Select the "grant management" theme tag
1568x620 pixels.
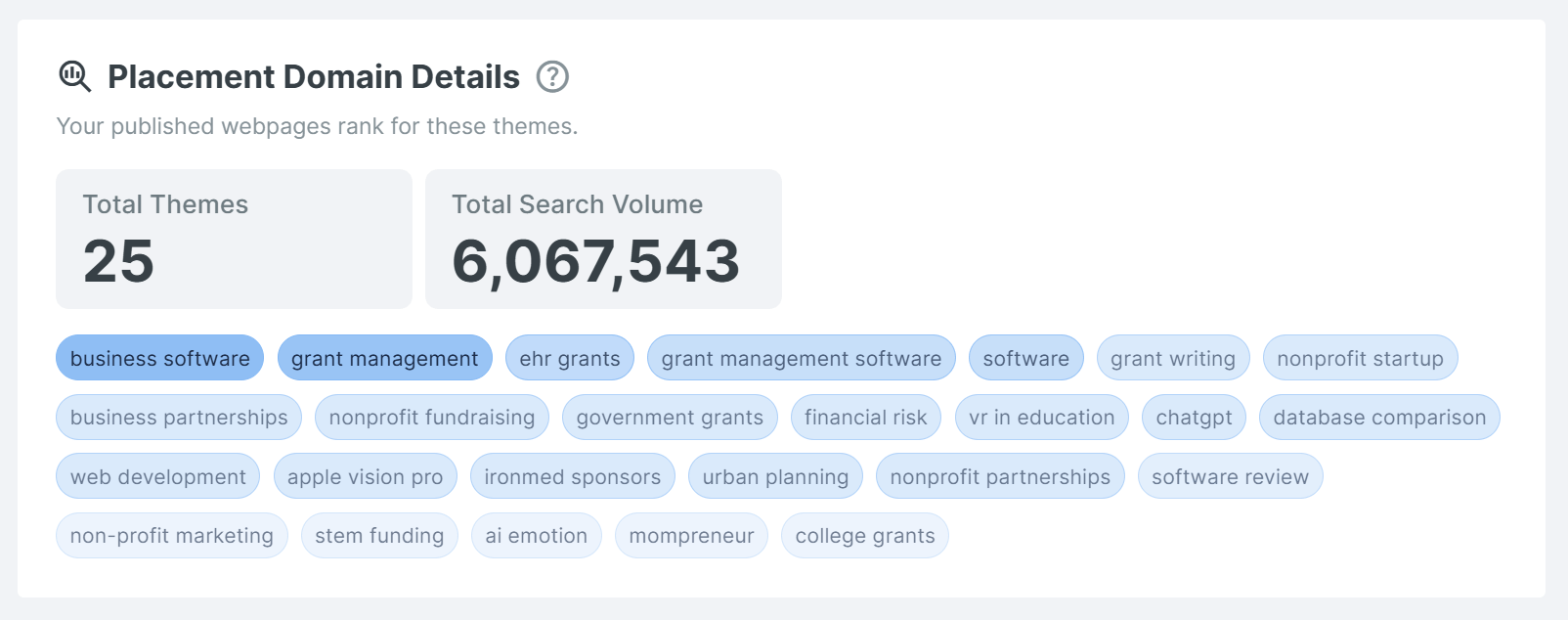384,359
